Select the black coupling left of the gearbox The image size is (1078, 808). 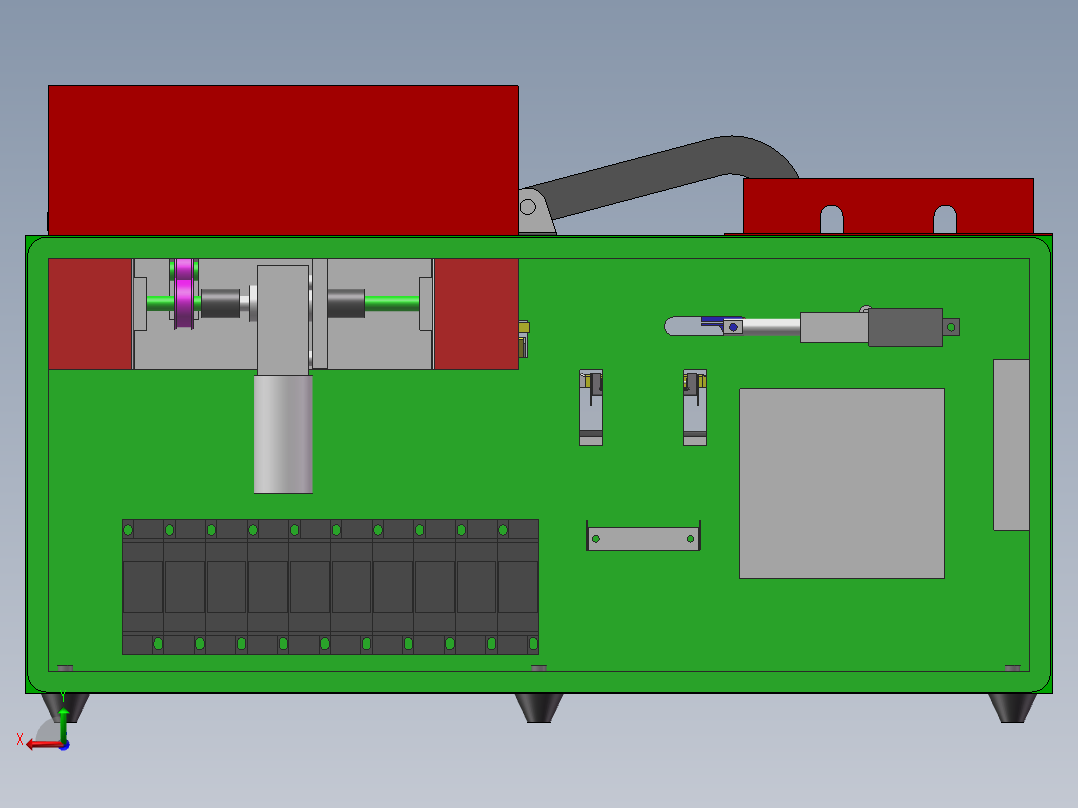[x=221, y=303]
